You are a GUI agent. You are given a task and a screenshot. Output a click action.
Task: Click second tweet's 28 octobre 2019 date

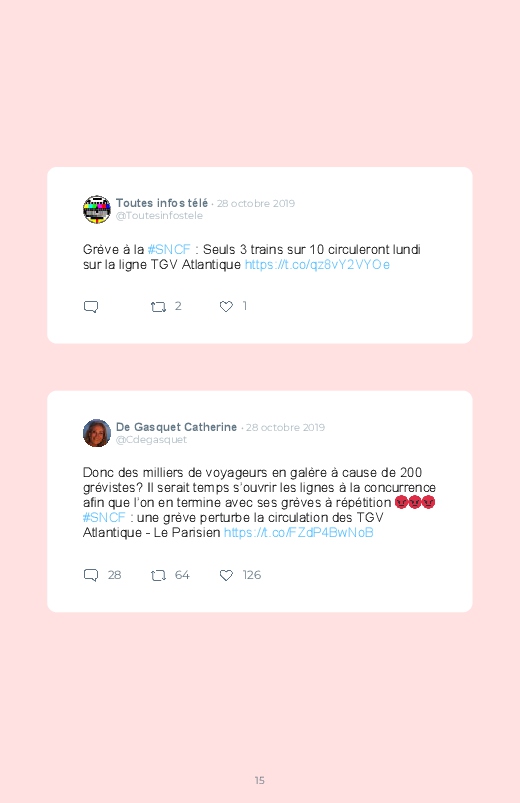[285, 427]
